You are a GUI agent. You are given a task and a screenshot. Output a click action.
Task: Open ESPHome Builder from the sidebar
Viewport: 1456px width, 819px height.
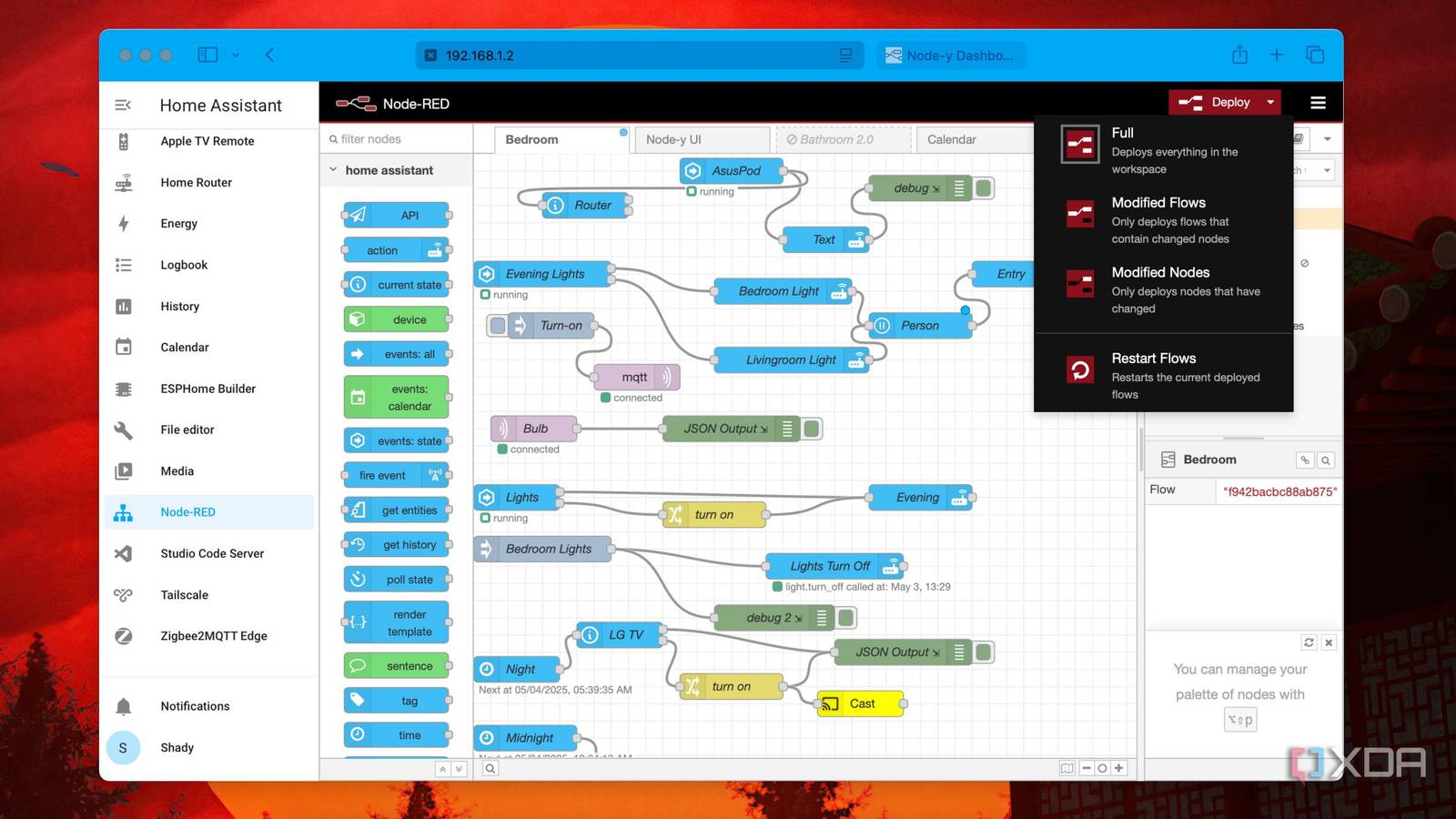point(207,389)
